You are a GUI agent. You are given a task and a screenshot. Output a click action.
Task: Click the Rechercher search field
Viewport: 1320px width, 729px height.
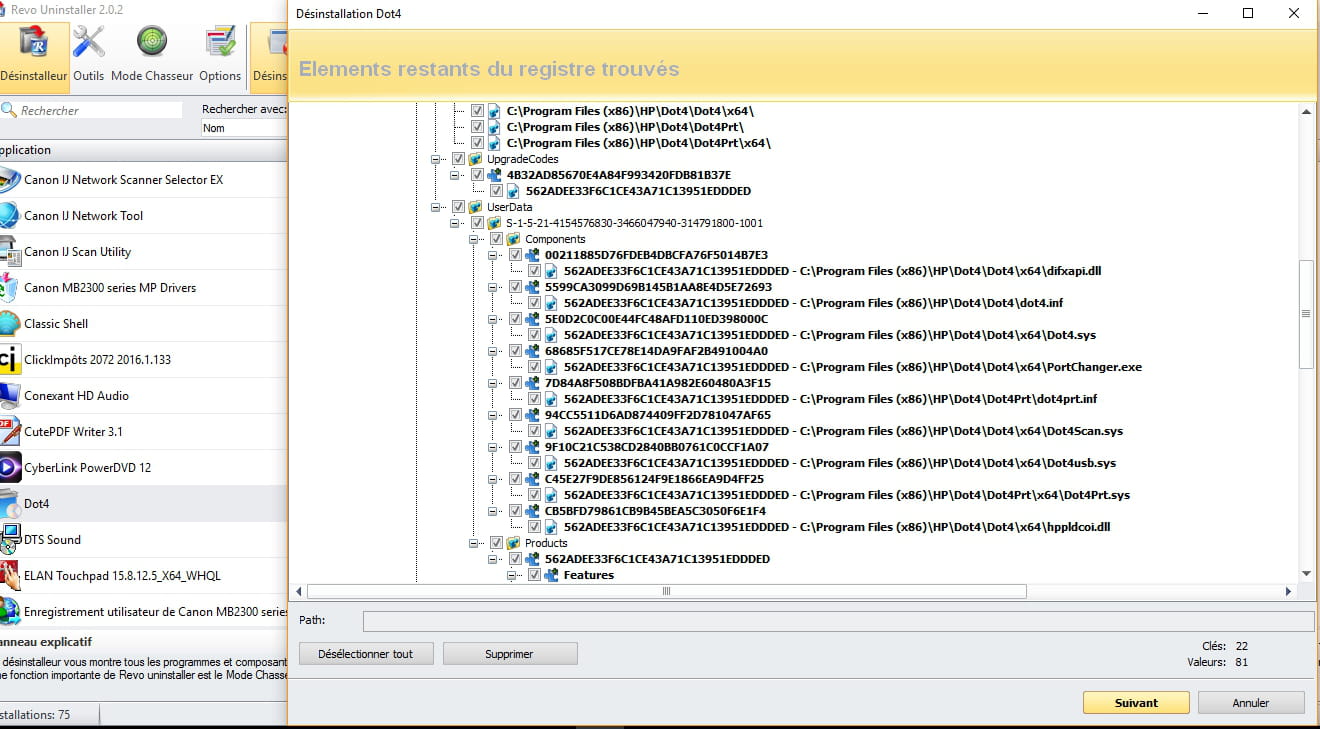(x=100, y=111)
